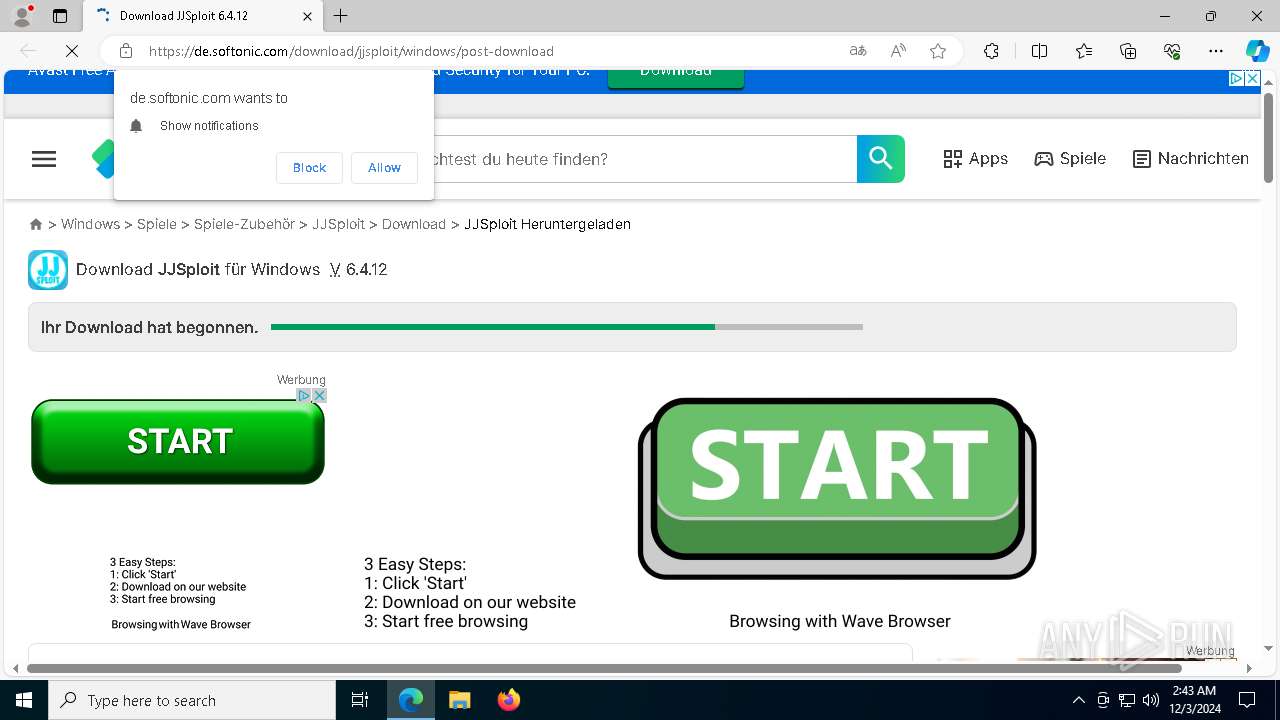
Task: Add page to favorites star
Action: click(x=938, y=51)
